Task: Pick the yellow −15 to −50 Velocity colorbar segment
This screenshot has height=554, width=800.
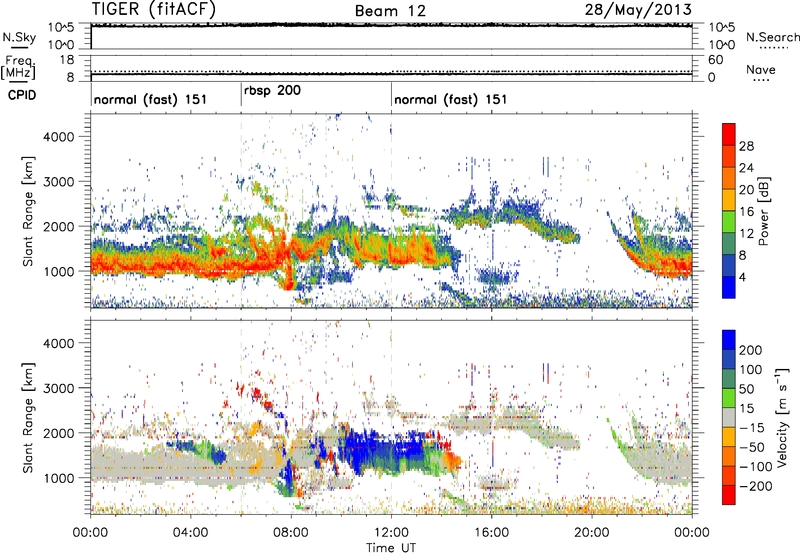Action: (x=729, y=437)
